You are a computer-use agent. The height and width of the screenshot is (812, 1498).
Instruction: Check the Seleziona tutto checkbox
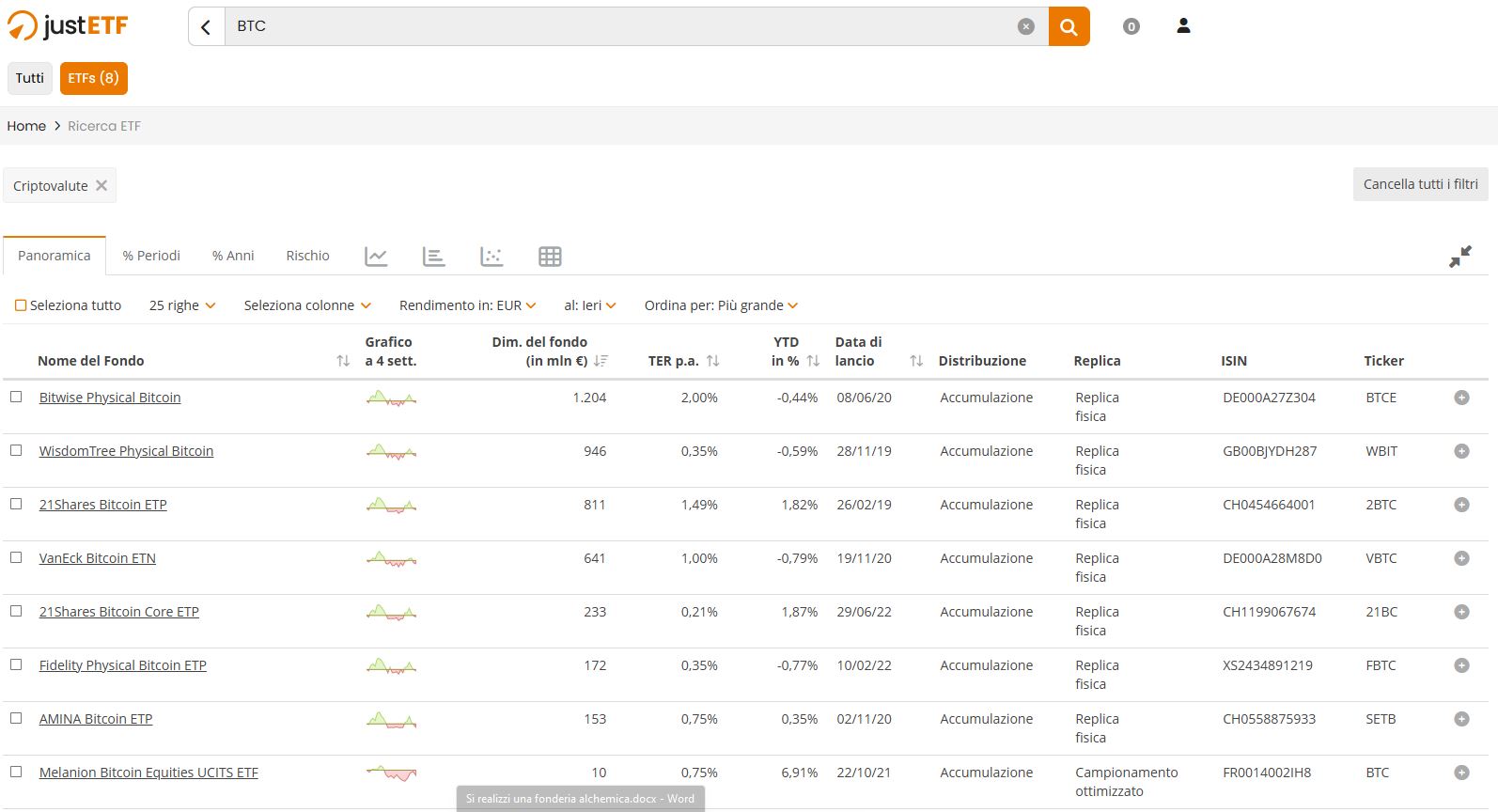coord(21,305)
